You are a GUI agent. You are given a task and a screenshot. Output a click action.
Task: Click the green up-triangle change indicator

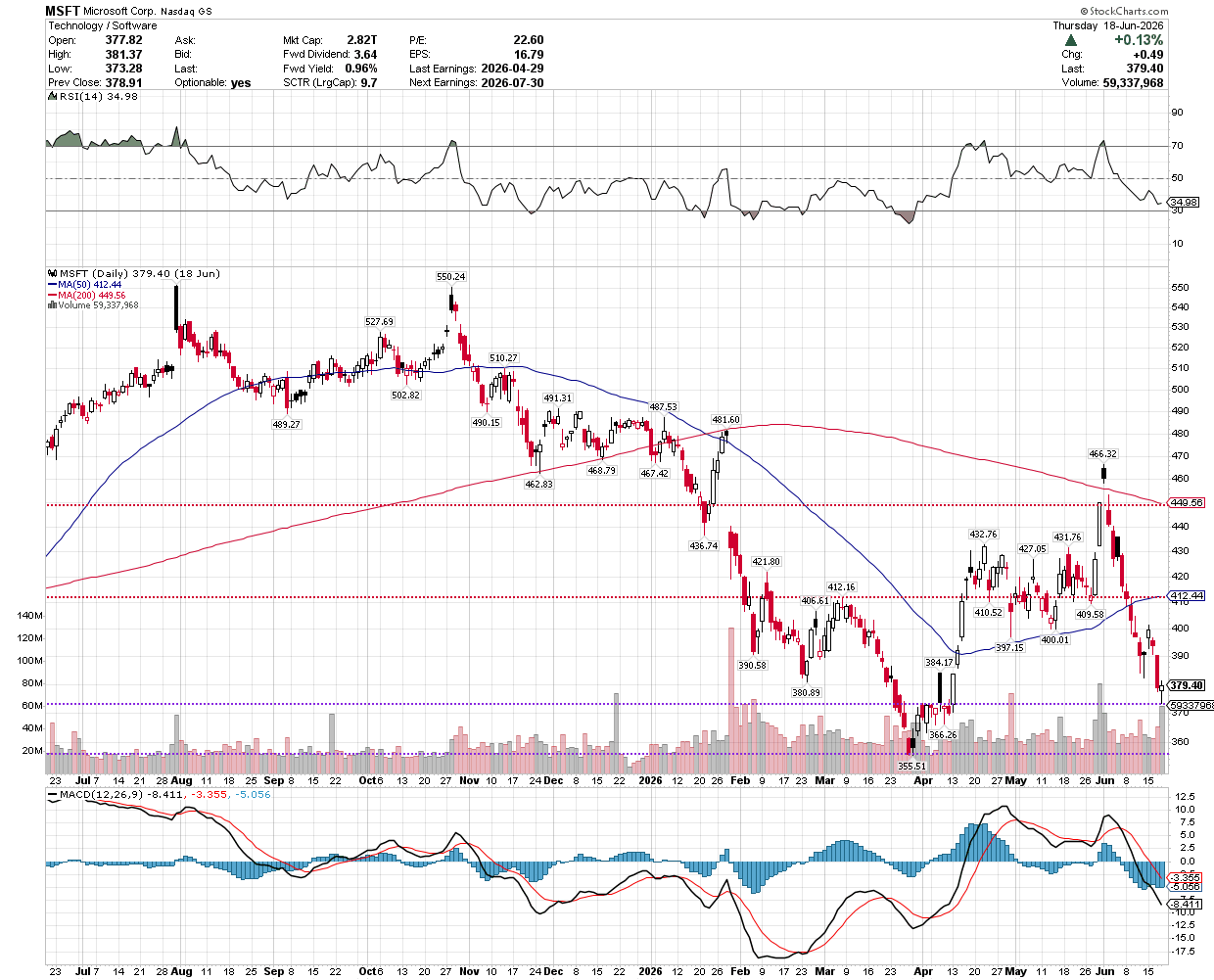1071,40
